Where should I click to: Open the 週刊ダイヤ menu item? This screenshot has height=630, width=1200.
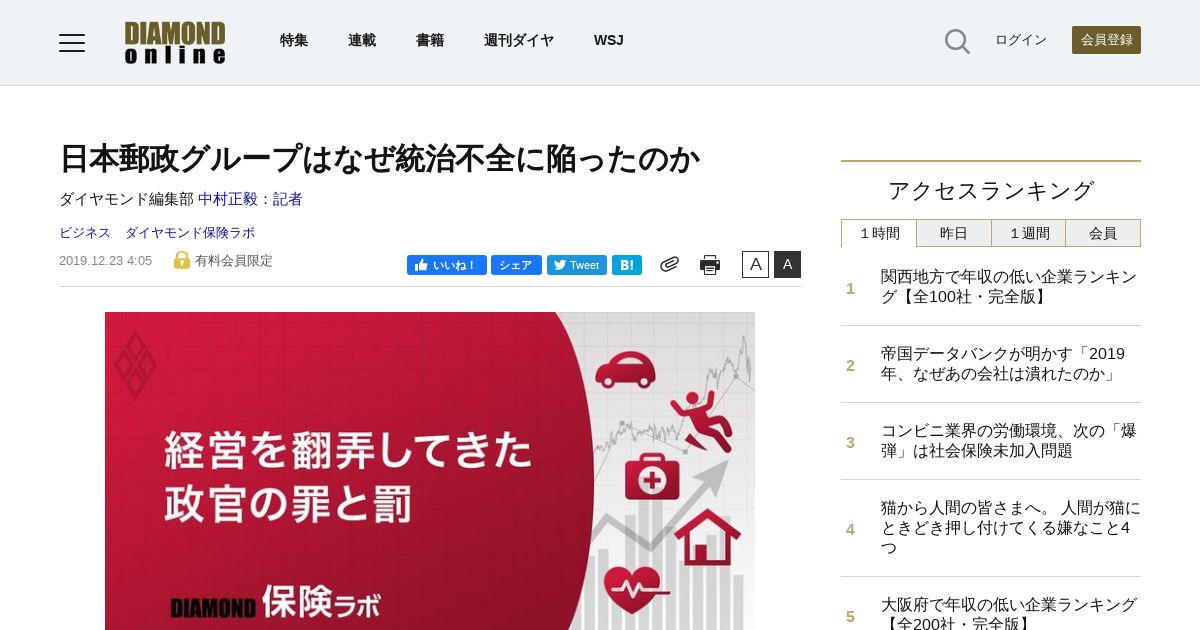519,41
